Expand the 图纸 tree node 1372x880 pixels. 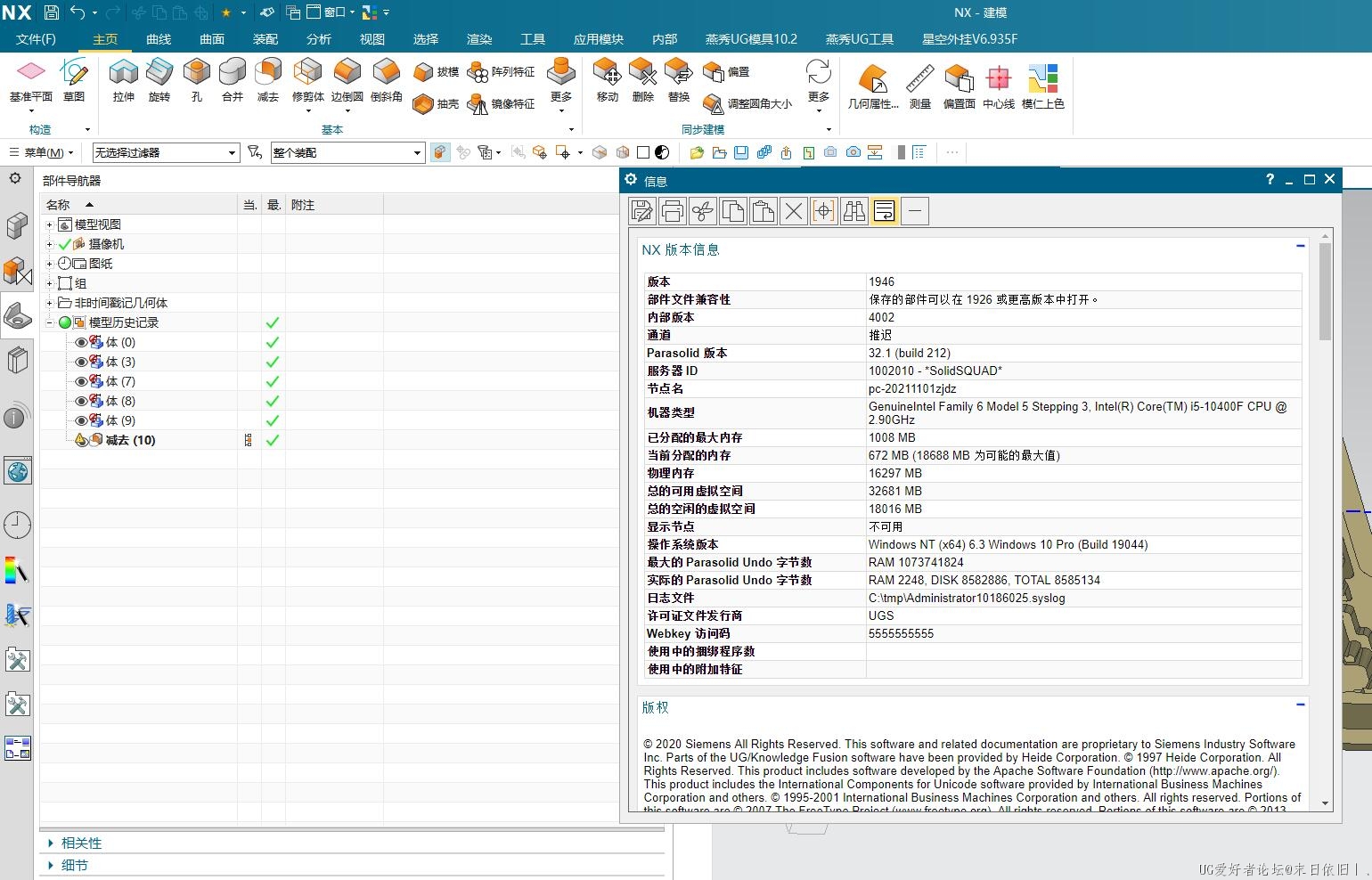(50, 264)
